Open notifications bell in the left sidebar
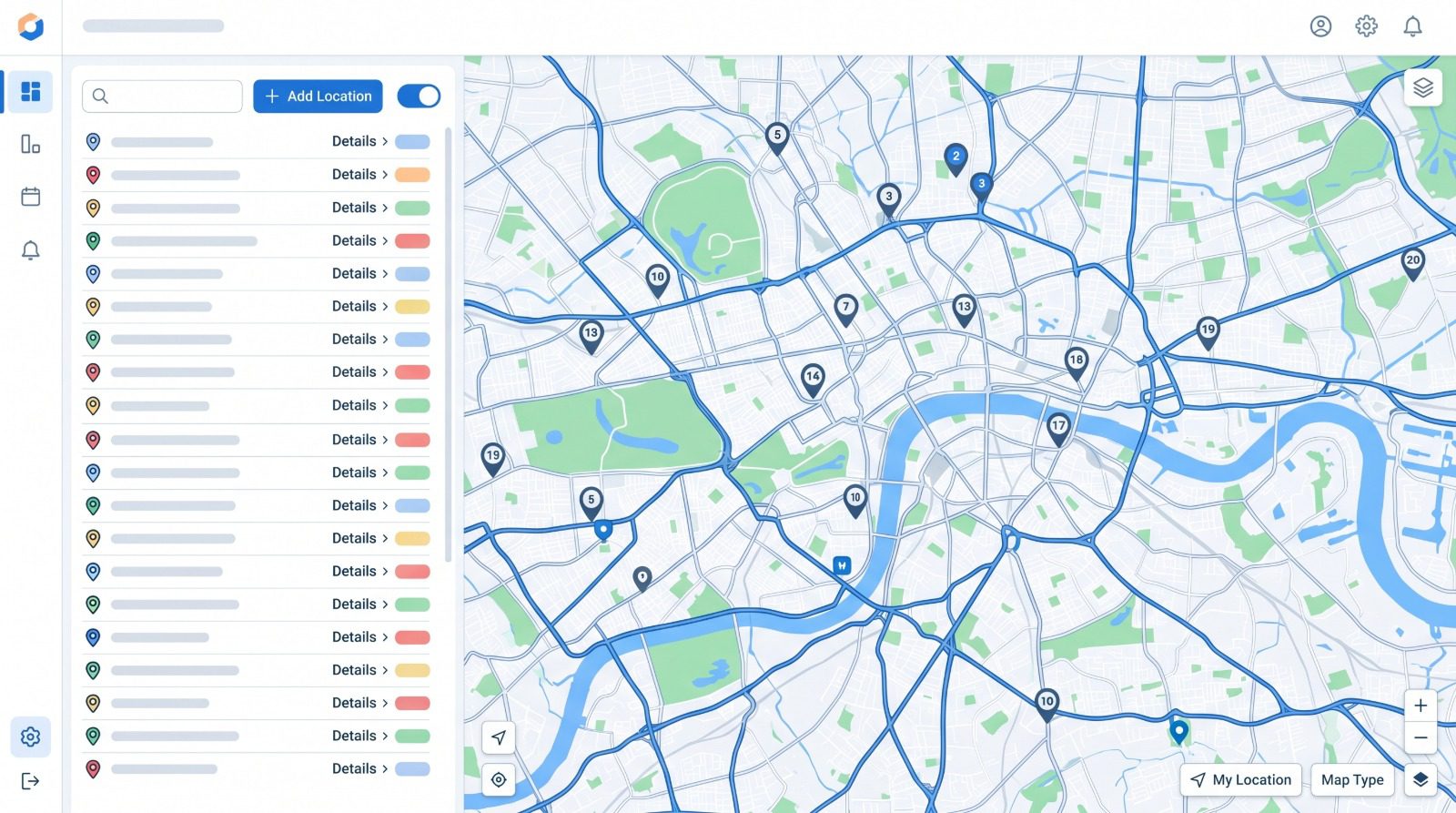The image size is (1456, 813). coord(31,250)
